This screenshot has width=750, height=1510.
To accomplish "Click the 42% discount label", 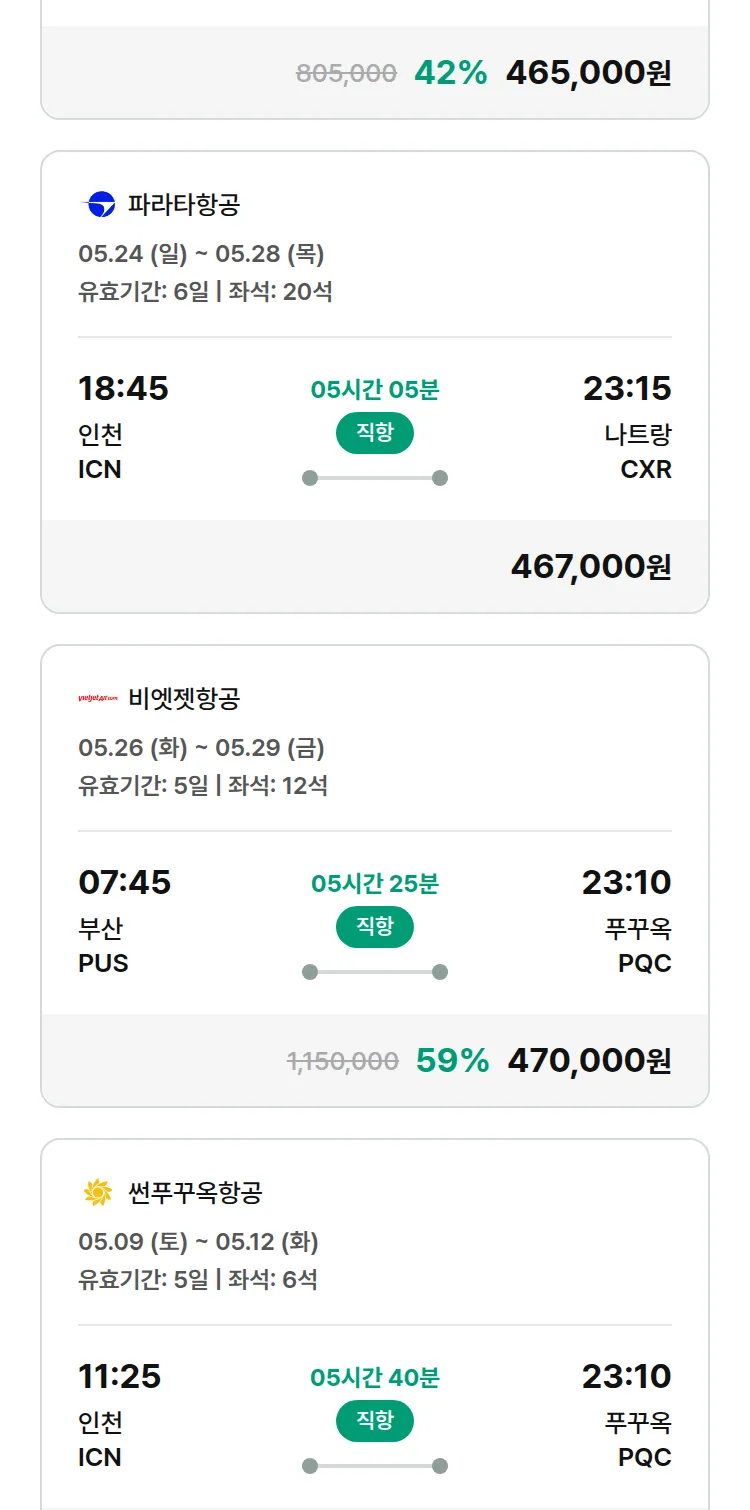I will 451,73.
